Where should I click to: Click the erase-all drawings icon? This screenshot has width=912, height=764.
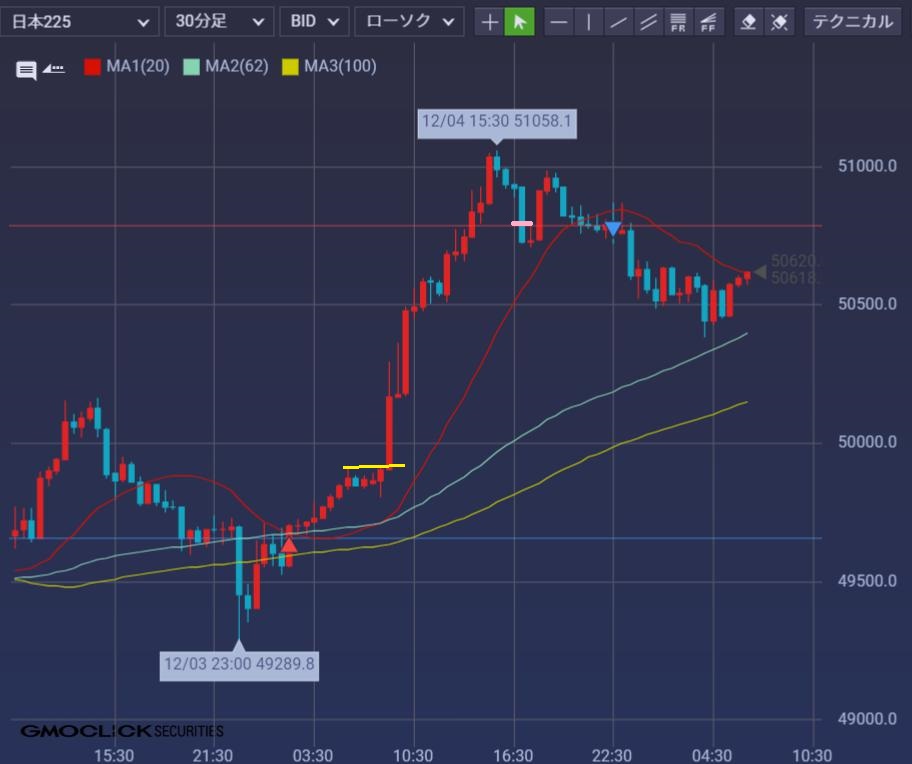pyautogui.click(x=778, y=22)
